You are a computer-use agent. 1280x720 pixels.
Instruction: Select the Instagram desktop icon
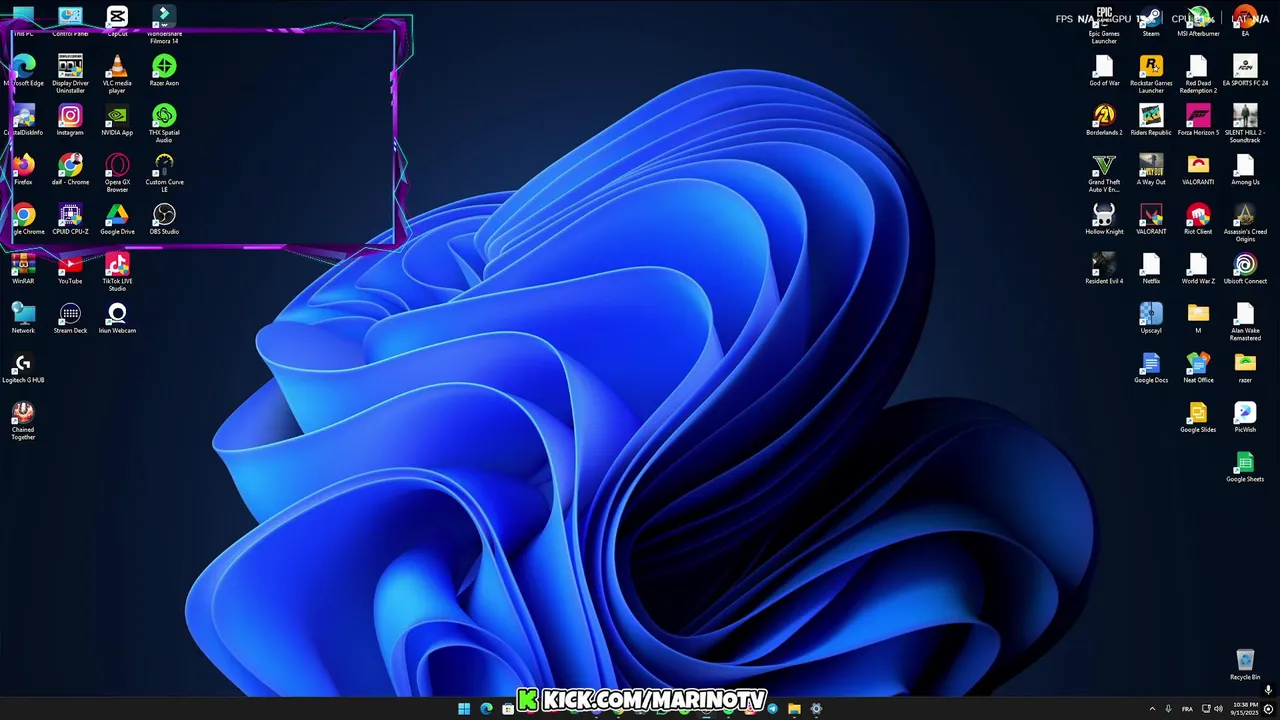click(70, 121)
